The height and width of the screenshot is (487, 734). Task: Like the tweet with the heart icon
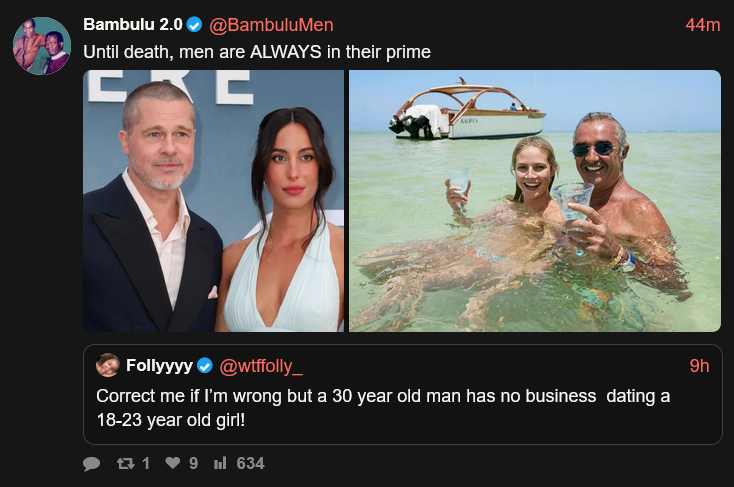tap(172, 464)
